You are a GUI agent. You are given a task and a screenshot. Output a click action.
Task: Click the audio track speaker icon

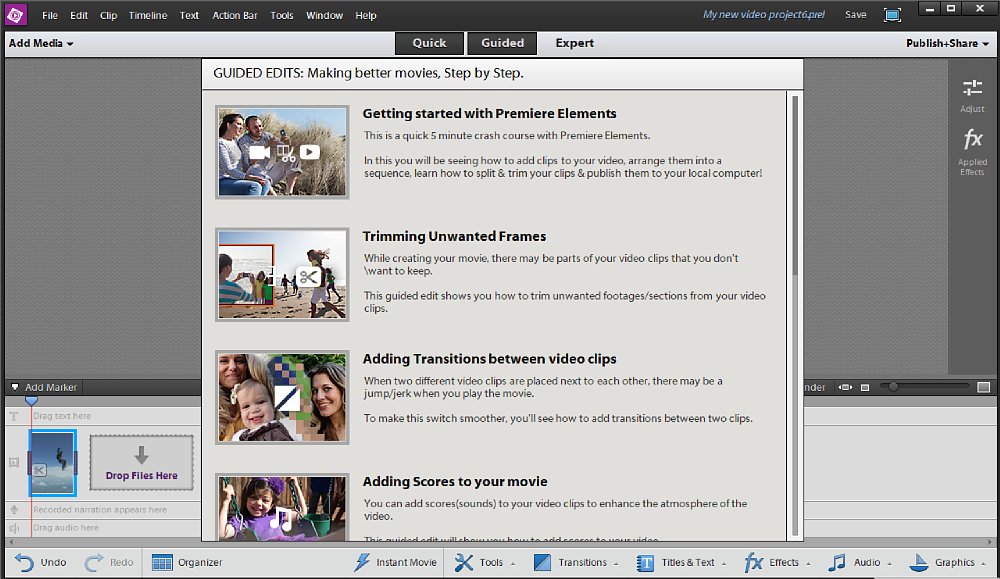point(14,528)
